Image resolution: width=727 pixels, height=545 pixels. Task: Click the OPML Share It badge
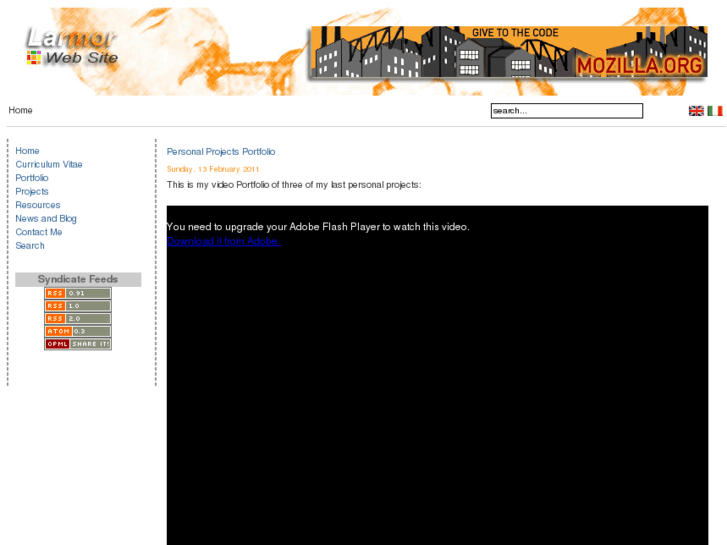click(78, 344)
